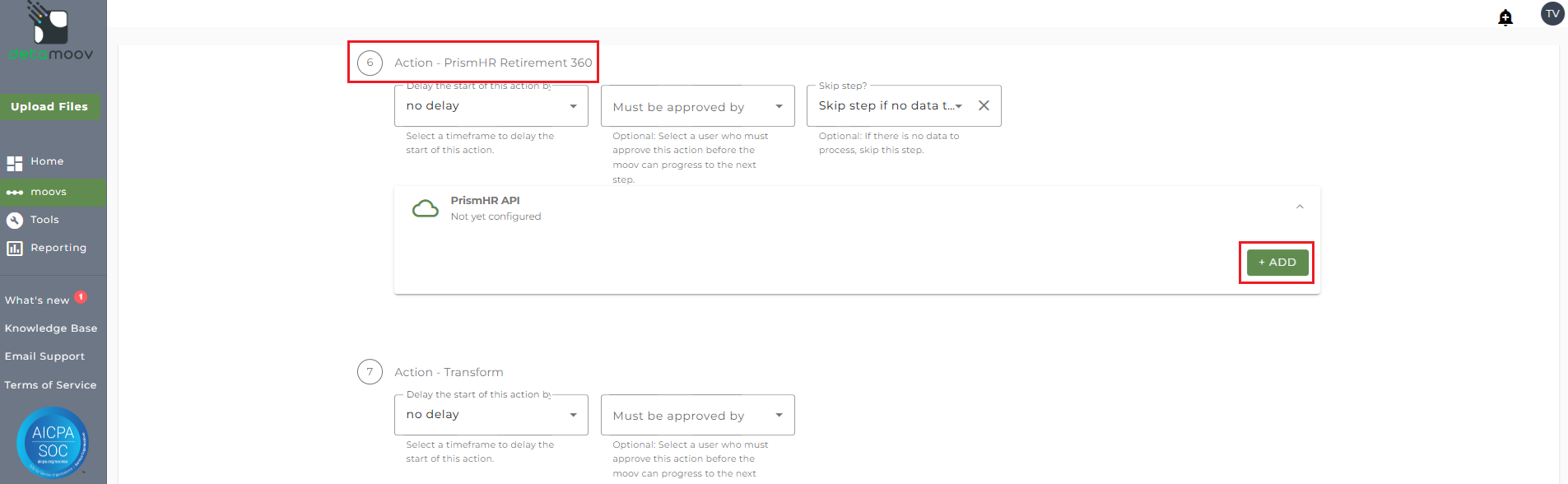Open Email Support link

44,356
